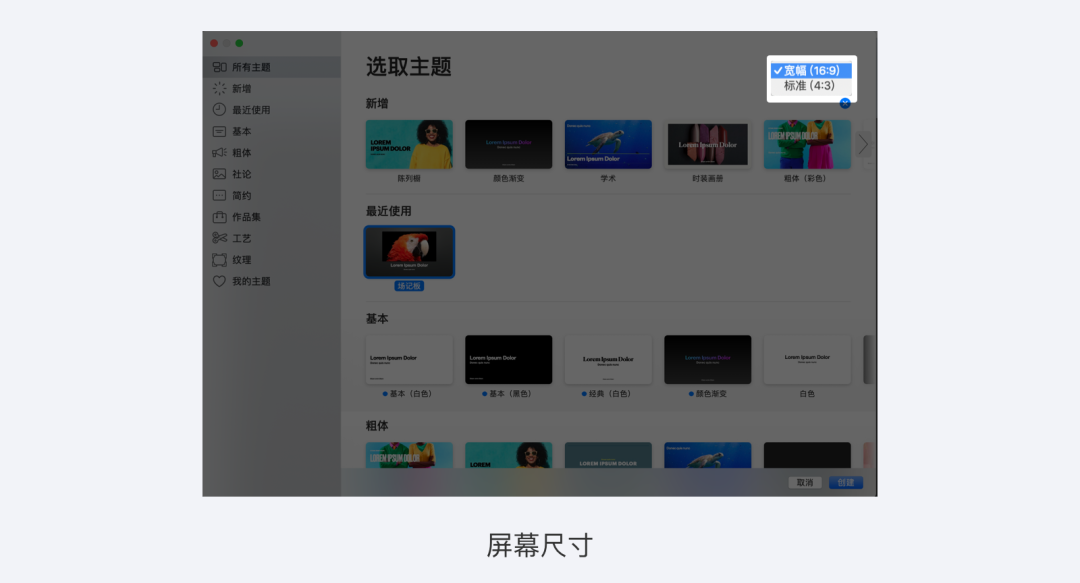Viewport: 1080px width, 583px height.
Task: Choose the 标准 (4:3) slide size option
Action: [x=811, y=85]
